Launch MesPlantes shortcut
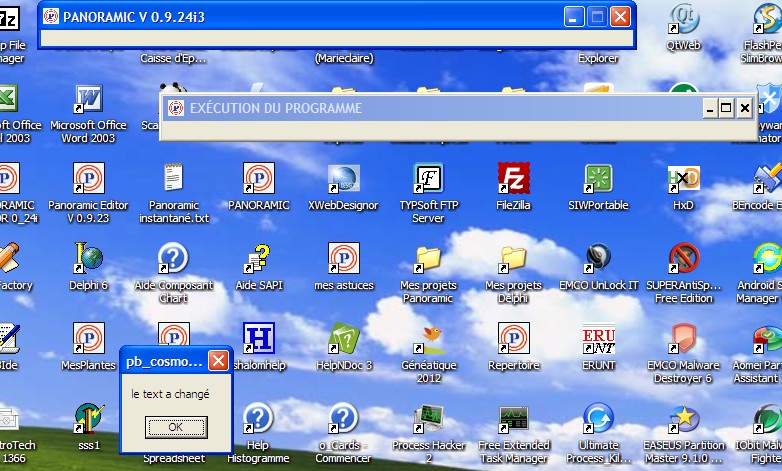Screen dimensions: 782x471 point(89,338)
